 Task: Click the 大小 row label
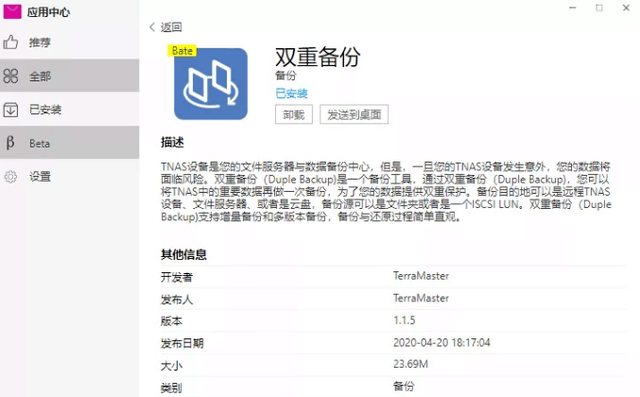pos(171,366)
